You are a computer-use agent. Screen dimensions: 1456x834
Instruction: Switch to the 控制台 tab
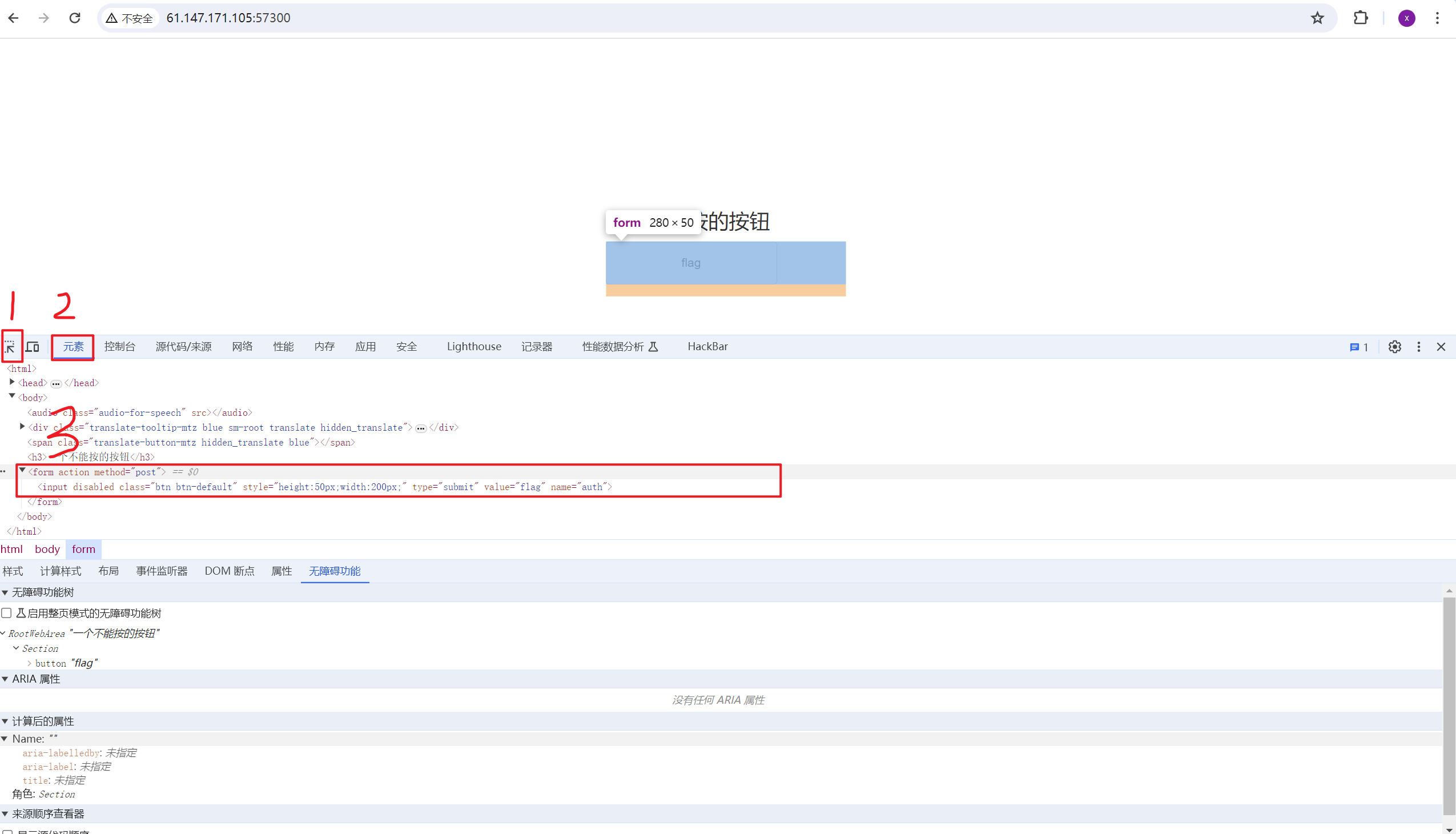point(120,347)
